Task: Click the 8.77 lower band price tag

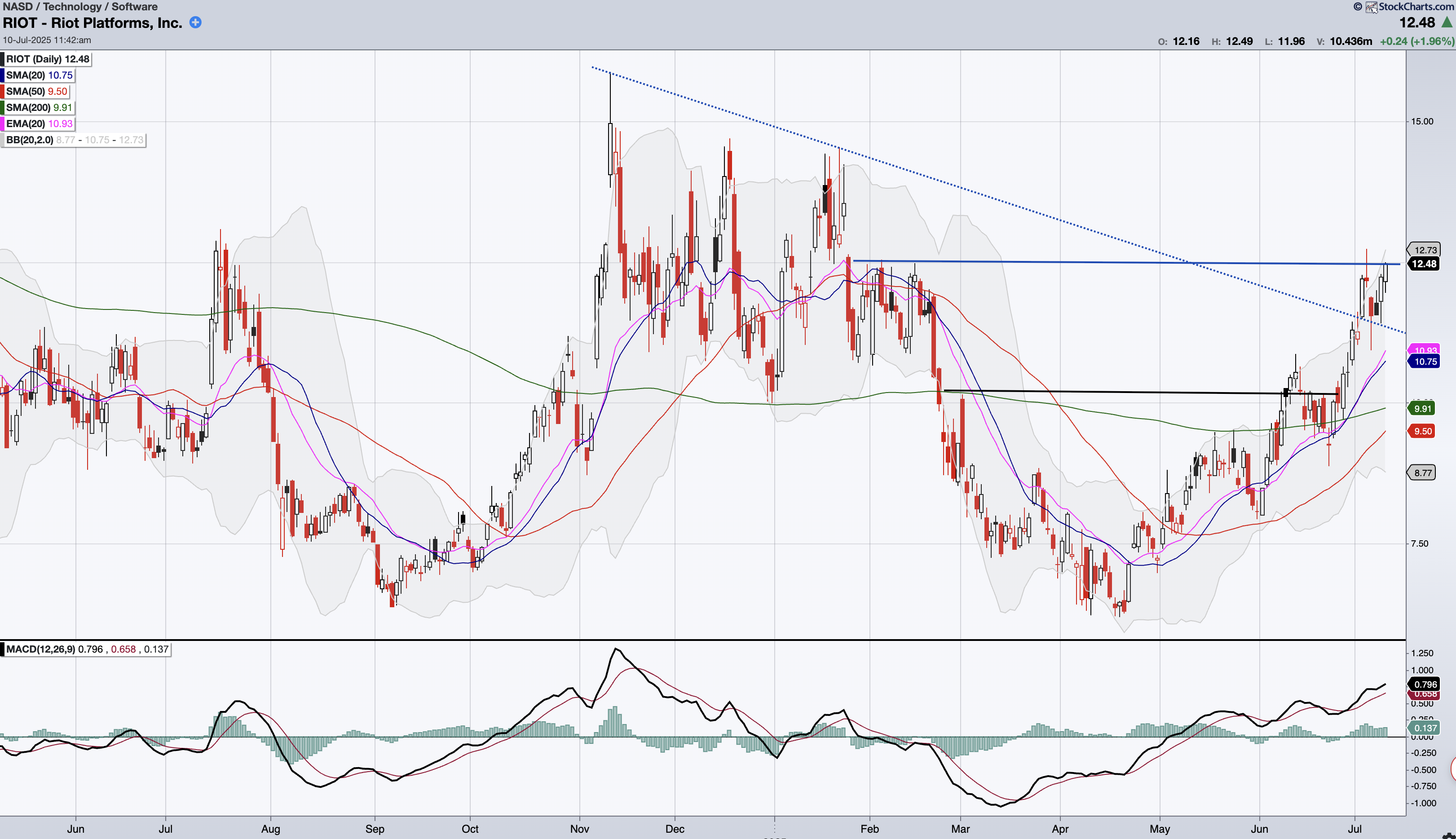Action: point(1422,472)
